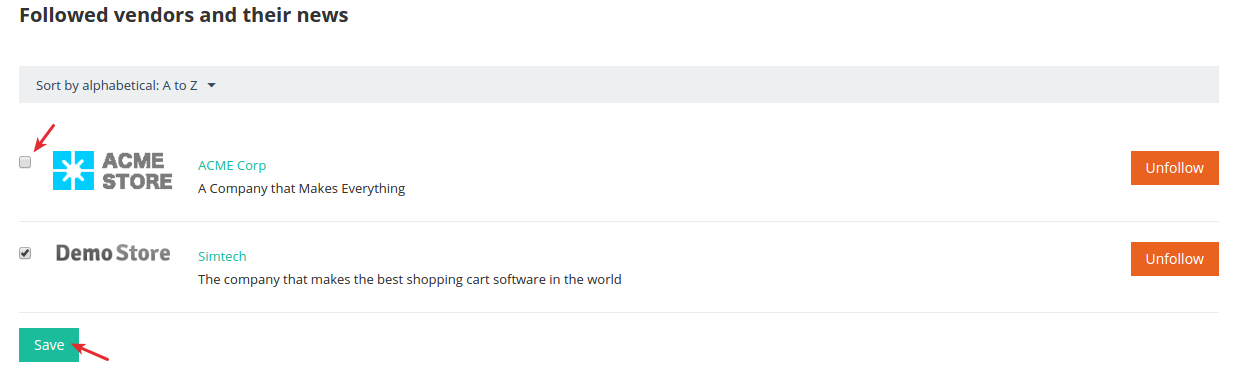This screenshot has height=377, width=1243.
Task: Click Simtech's shopping cart software description
Action: (410, 279)
